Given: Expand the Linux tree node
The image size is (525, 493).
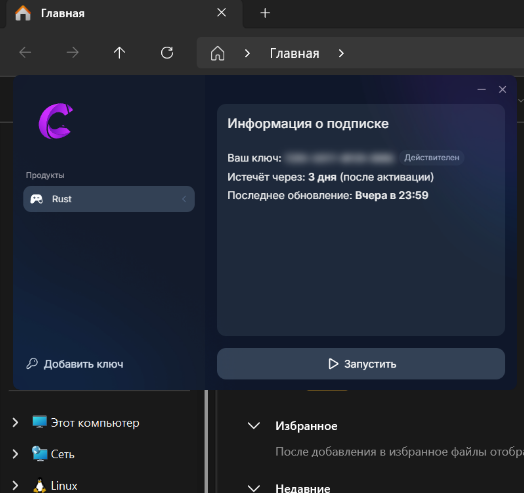Looking at the screenshot, I should [15, 485].
